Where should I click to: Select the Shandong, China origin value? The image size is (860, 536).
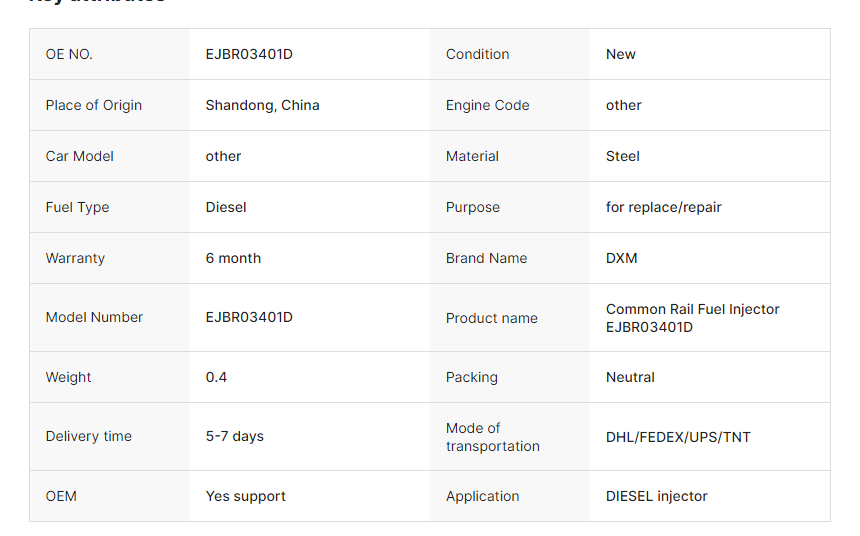click(262, 105)
